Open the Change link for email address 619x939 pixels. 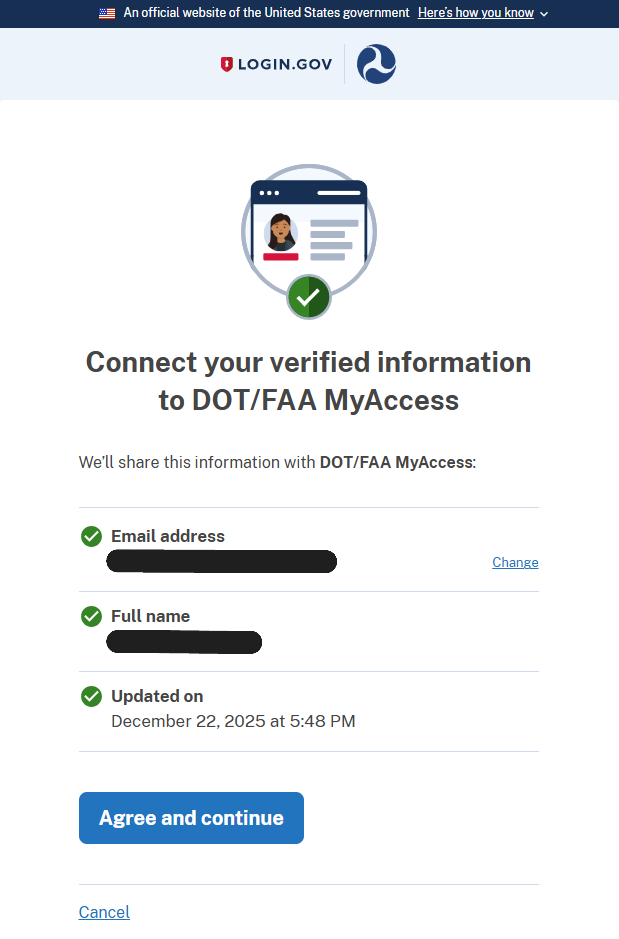515,562
